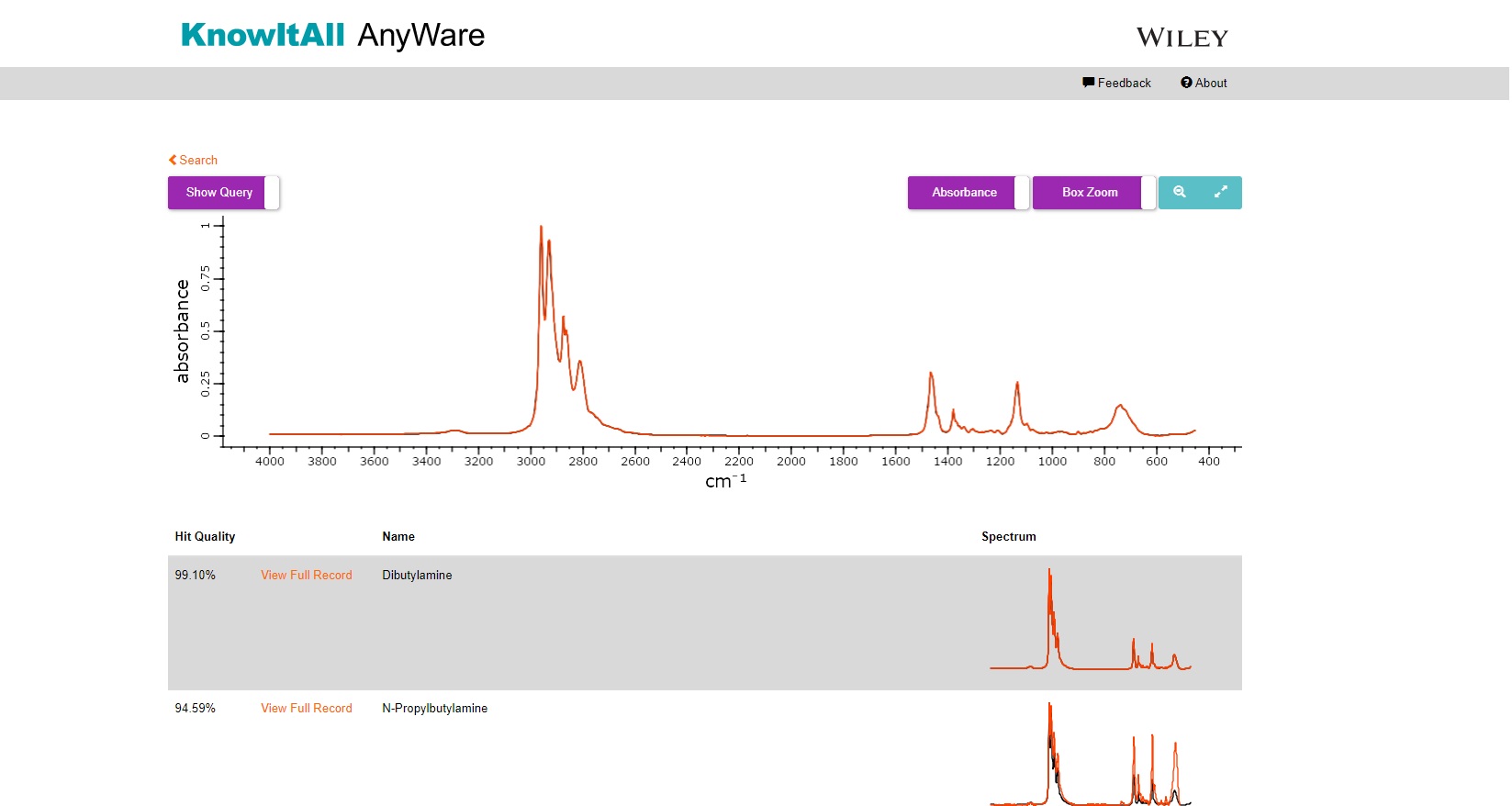1512x806 pixels.
Task: Click the tallest peak in the main spectrum
Action: (541, 228)
